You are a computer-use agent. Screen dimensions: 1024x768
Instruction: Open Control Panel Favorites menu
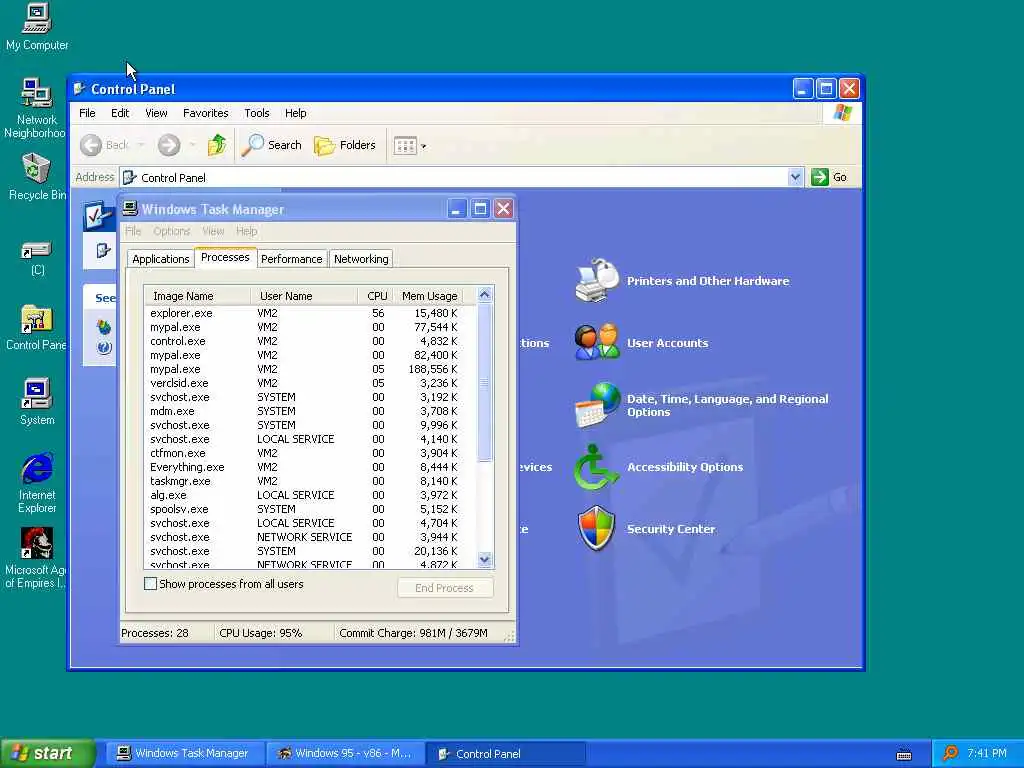(206, 113)
